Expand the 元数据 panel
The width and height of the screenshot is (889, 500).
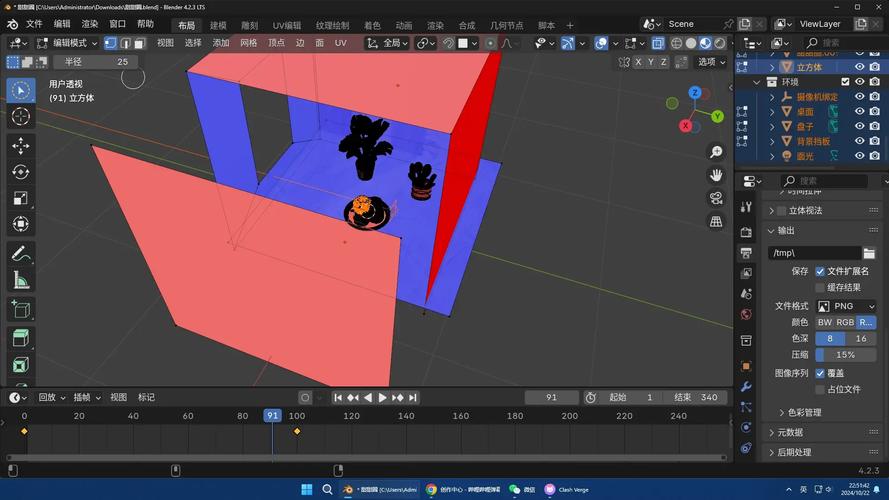point(771,433)
